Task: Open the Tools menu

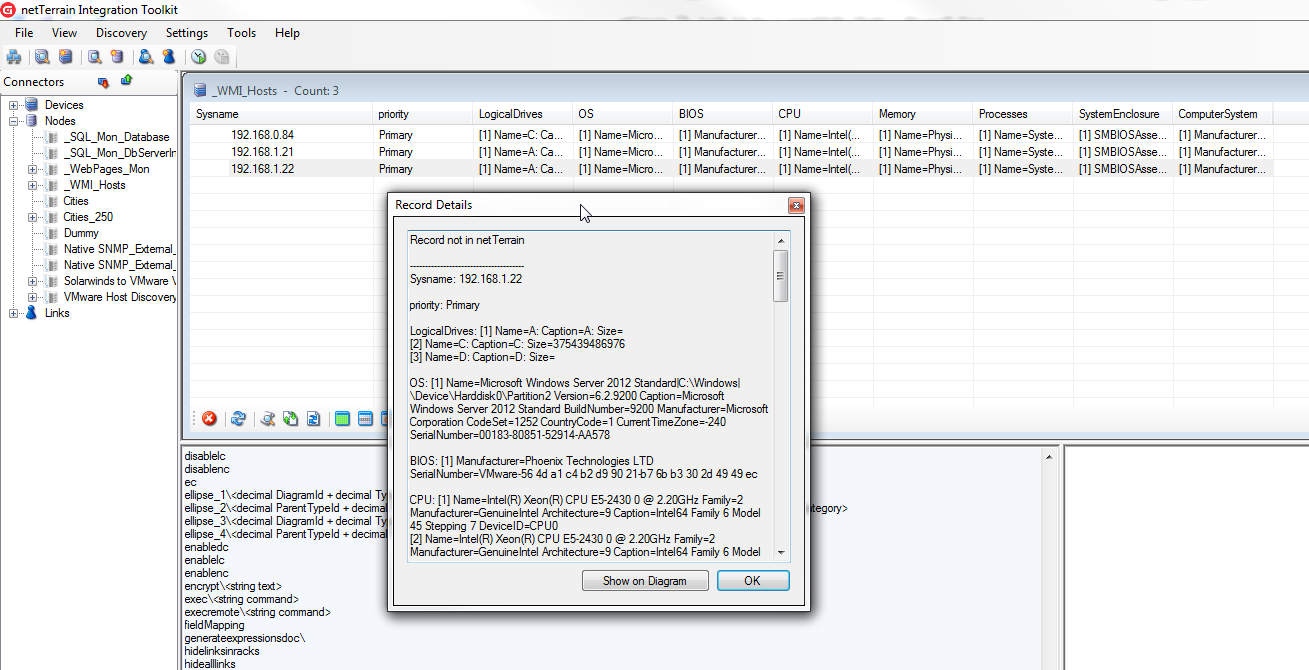Action: tap(241, 33)
